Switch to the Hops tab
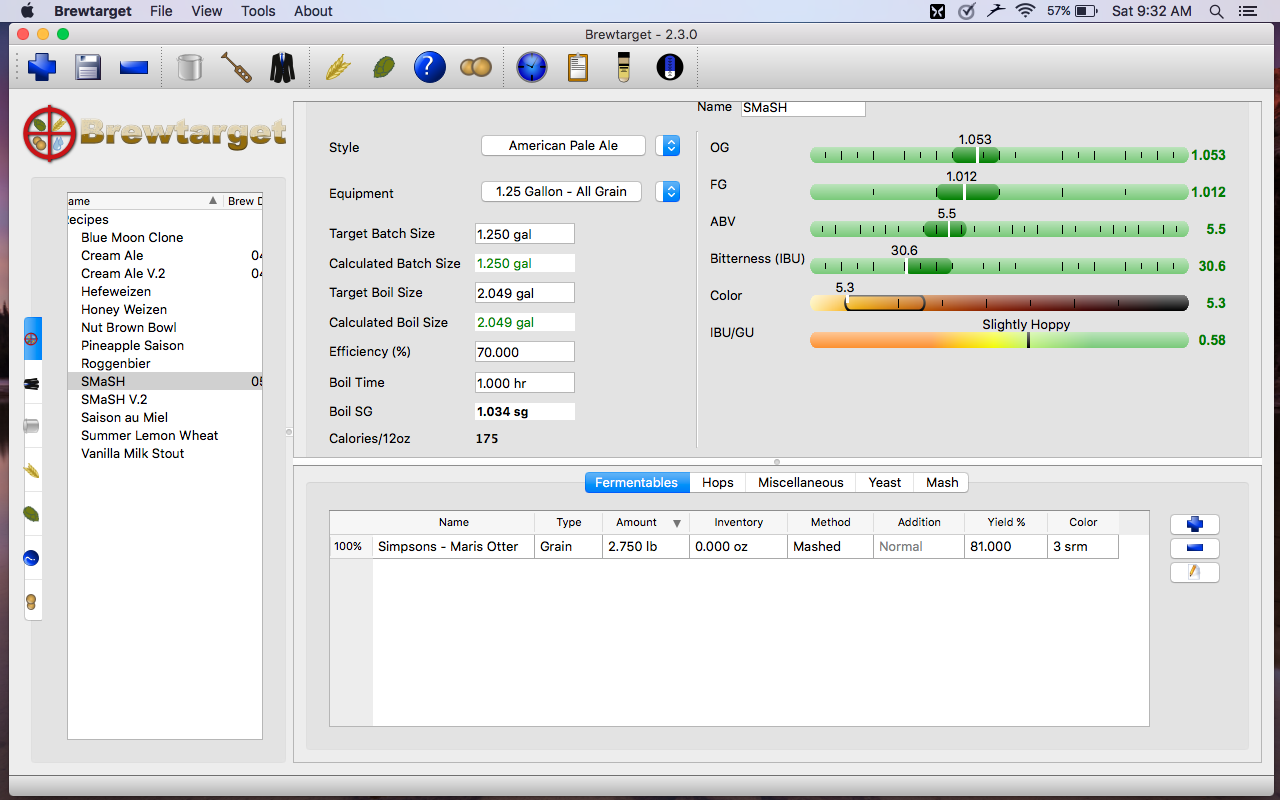This screenshot has width=1280, height=800. pyautogui.click(x=718, y=482)
